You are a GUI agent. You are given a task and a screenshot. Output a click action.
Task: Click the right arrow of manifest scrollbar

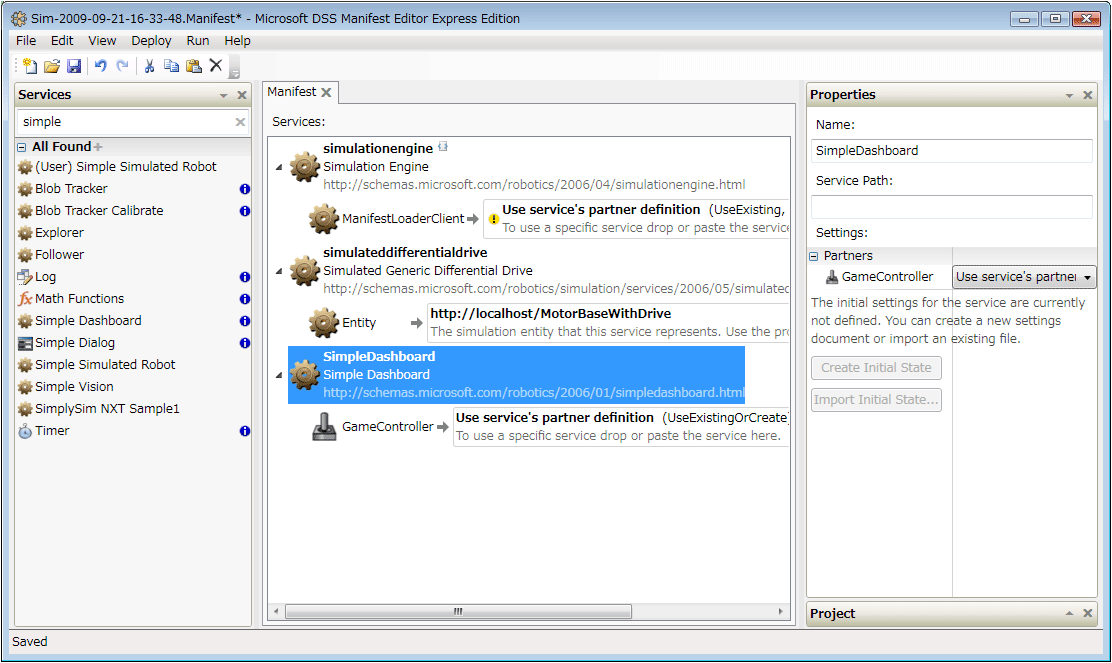tap(781, 611)
